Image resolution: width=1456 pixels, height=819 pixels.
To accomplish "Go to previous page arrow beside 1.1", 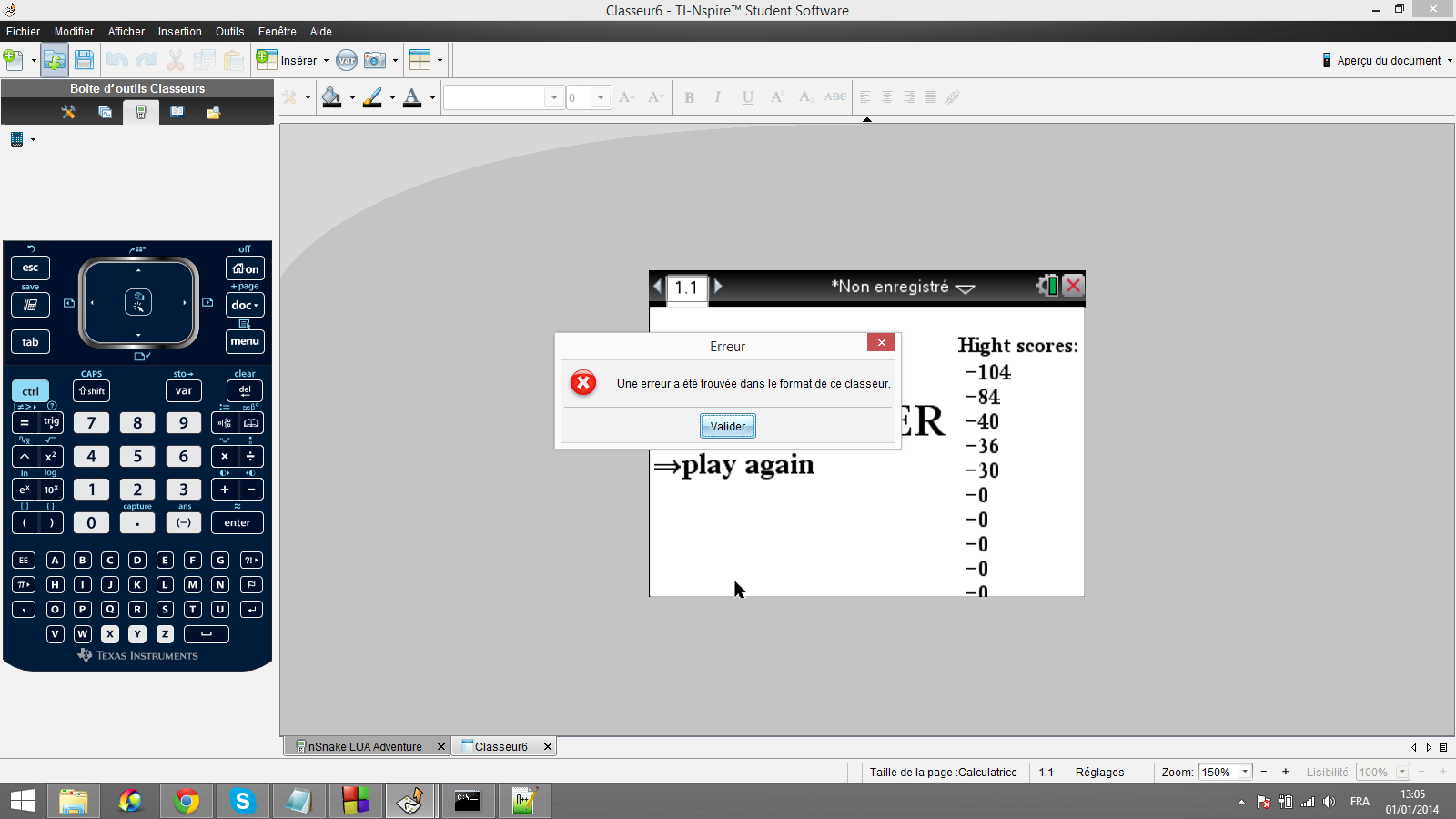I will pos(658,286).
